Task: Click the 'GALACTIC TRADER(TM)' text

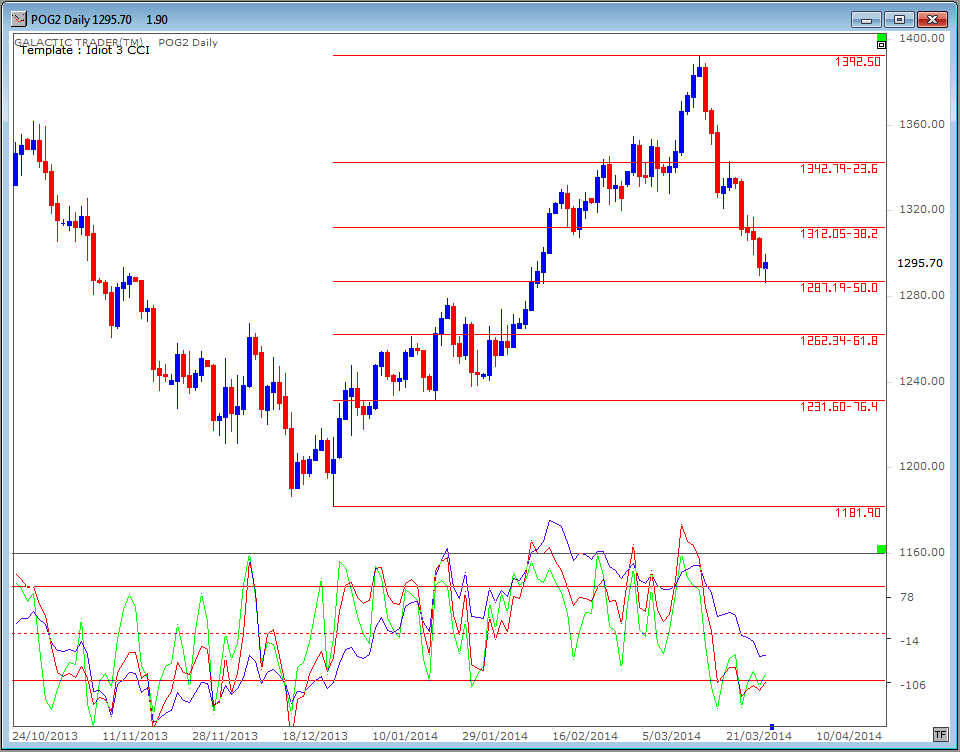Action: [x=78, y=42]
